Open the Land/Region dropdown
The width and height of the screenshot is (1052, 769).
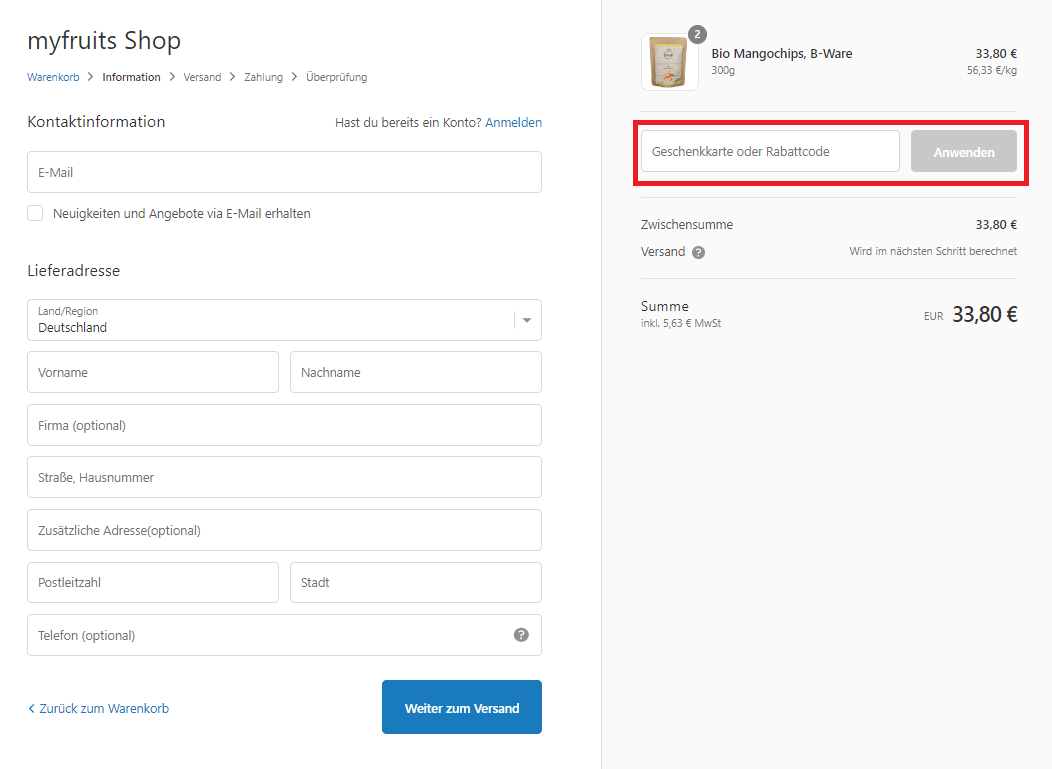[x=284, y=320]
